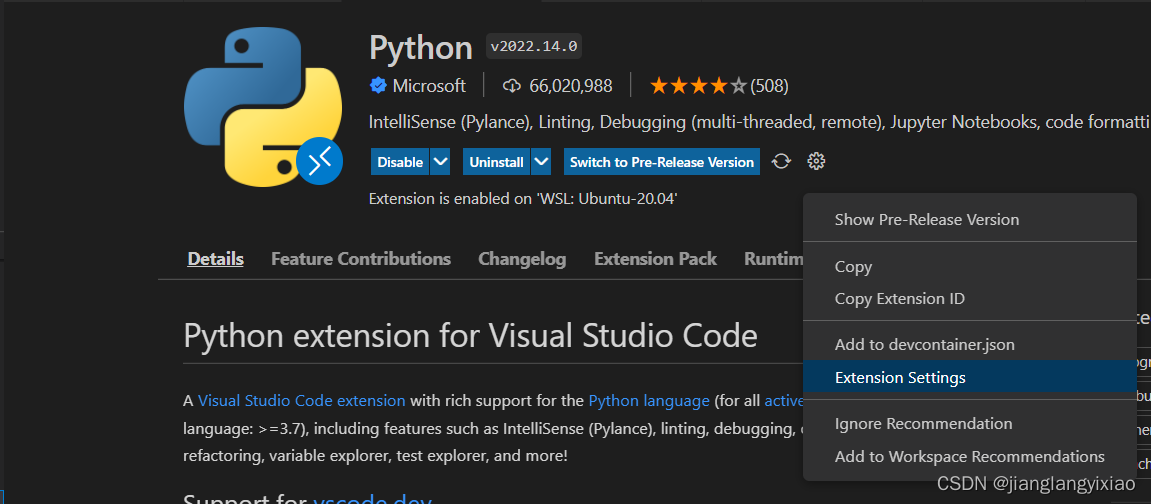Screen dimensions: 1151x504
Task: Choose Add to devcontainer.json
Action: click(x=924, y=345)
